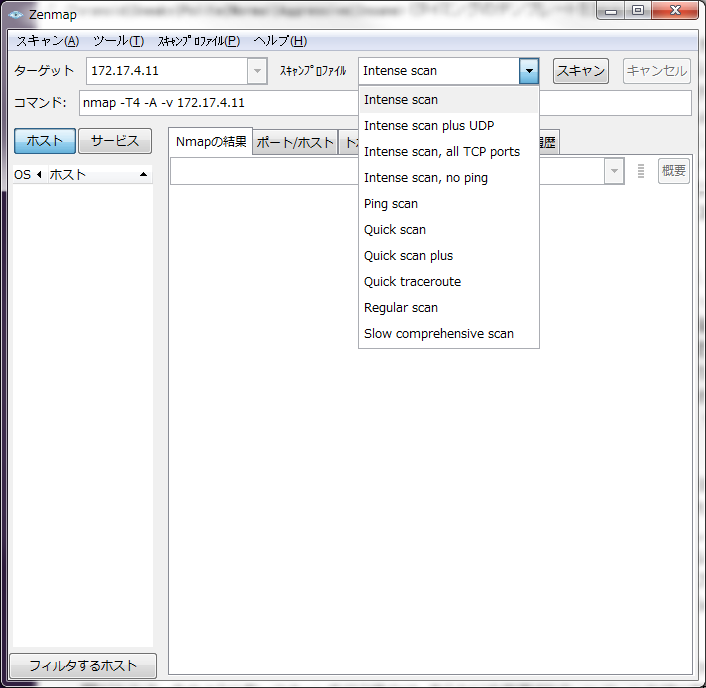This screenshot has height=688, width=706.
Task: Open the Nmapの結果 tab
Action: tap(211, 142)
